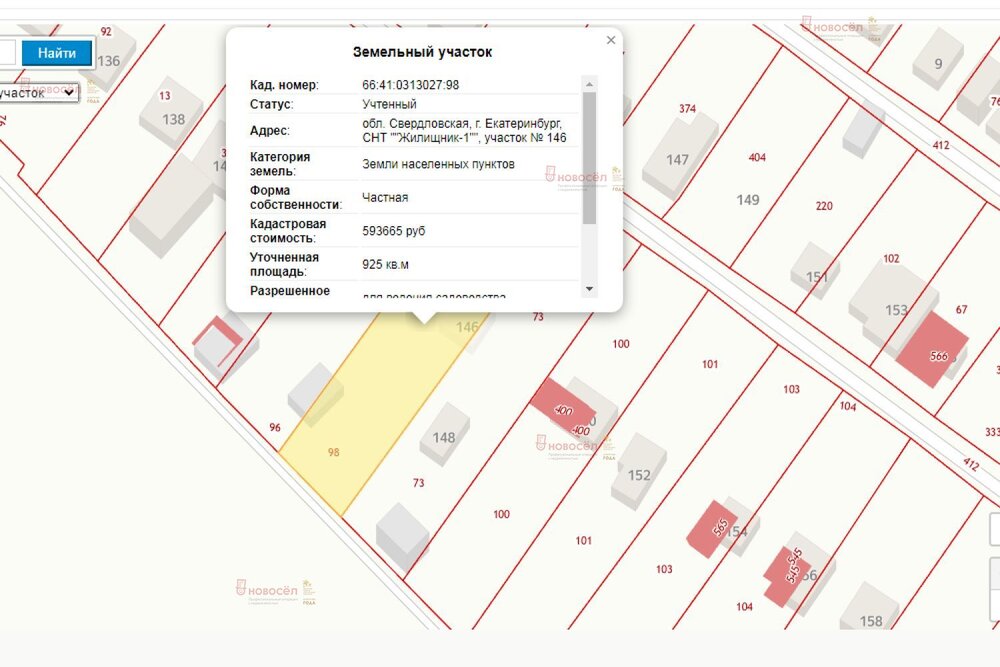Click the popup's vertical scrollbar thumb

[589, 158]
